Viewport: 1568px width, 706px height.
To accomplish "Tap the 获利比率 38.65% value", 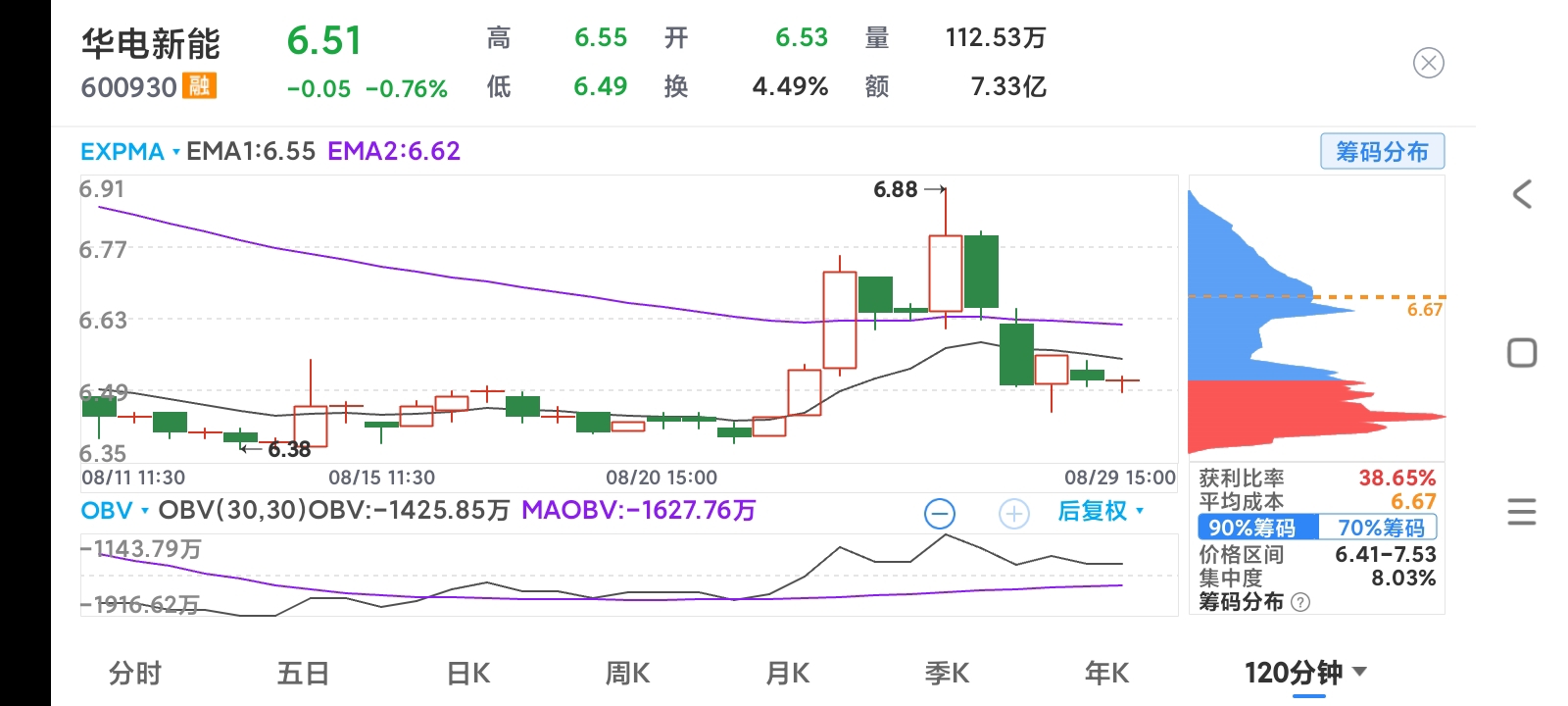I will (1396, 479).
